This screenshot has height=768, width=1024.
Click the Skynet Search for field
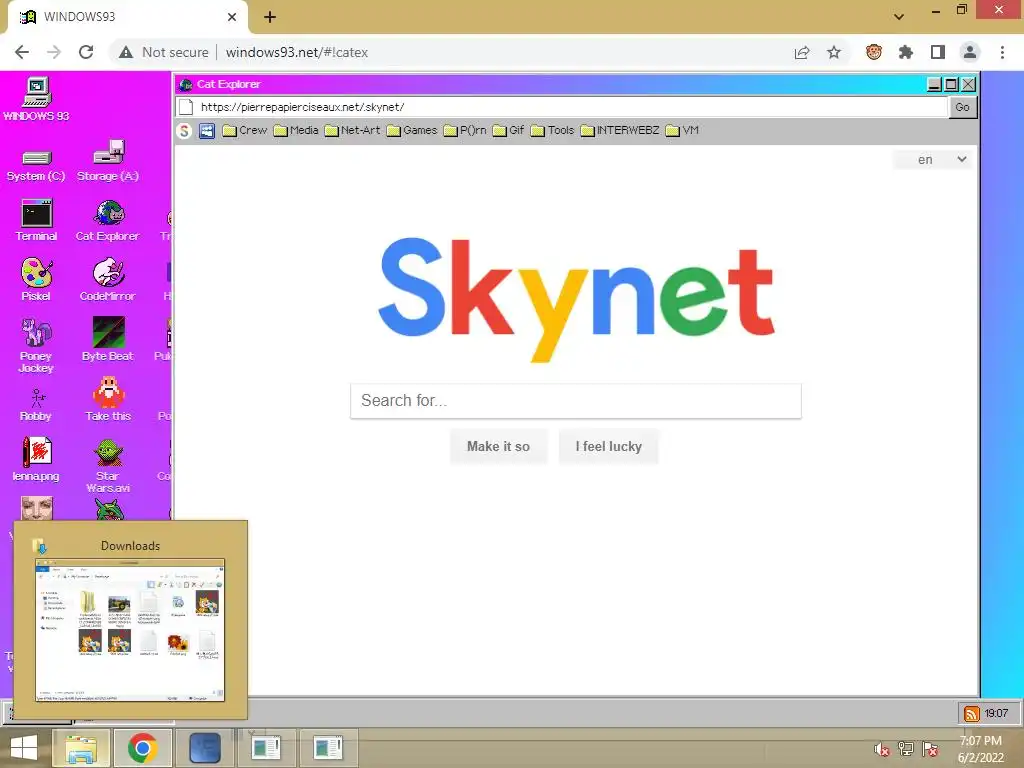tap(576, 400)
